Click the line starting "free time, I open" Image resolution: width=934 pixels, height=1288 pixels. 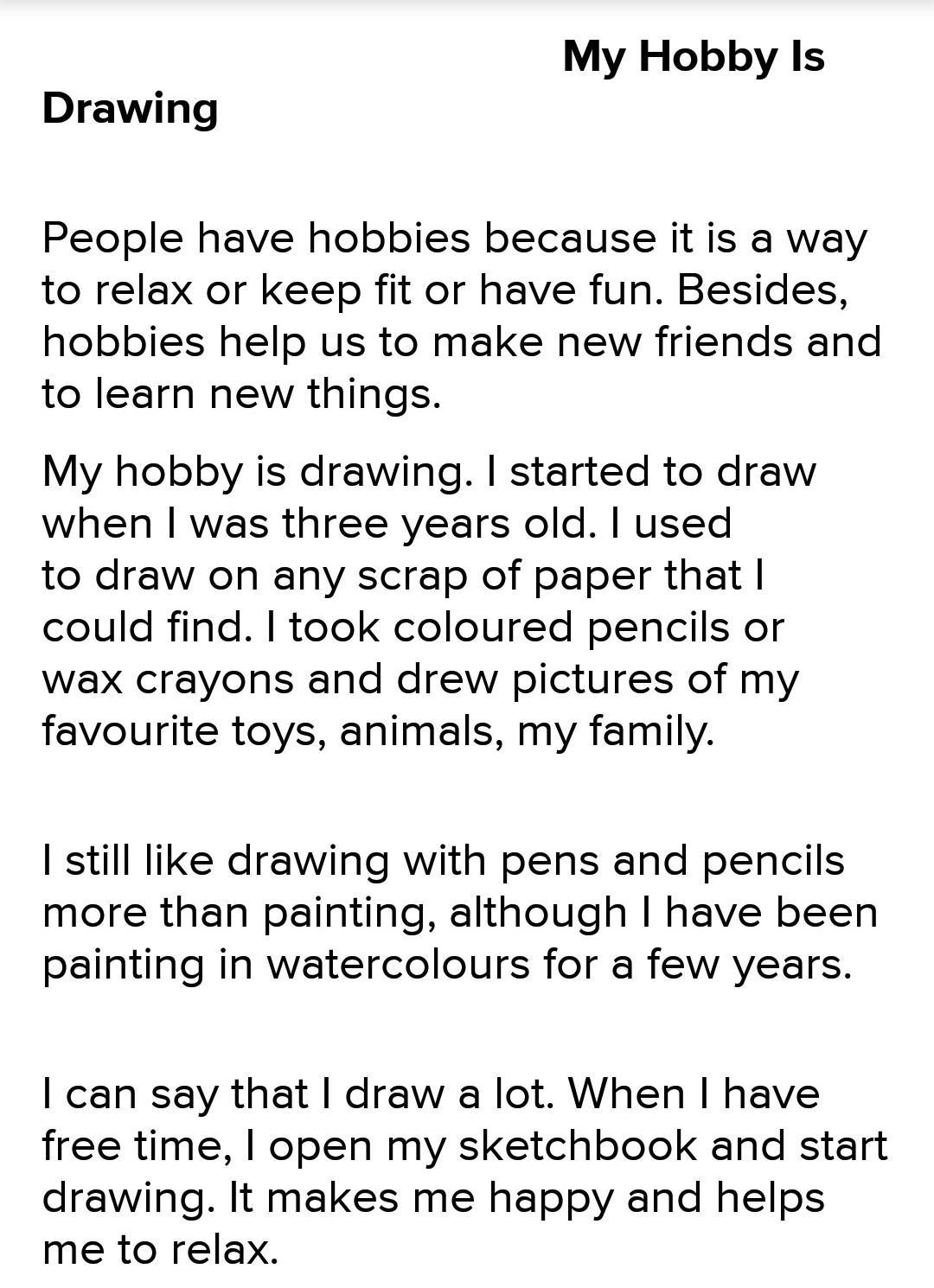tap(464, 1147)
